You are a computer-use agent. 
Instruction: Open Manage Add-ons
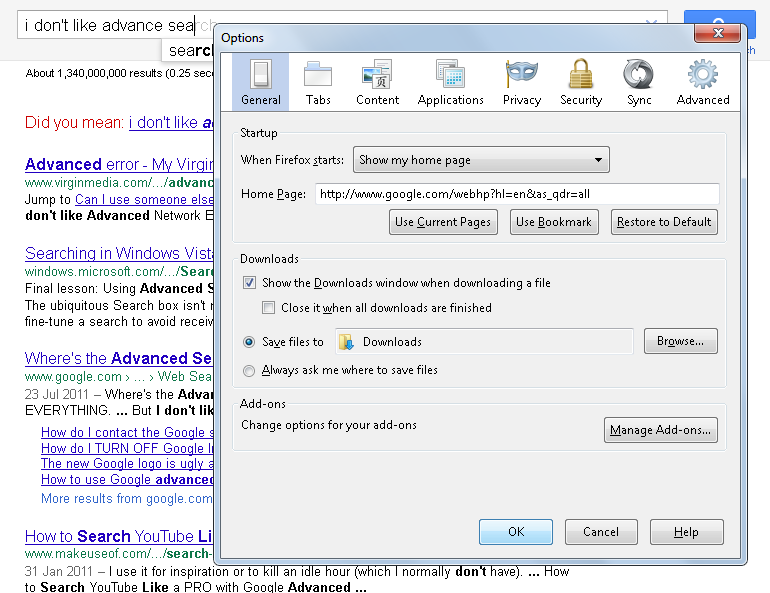click(660, 430)
